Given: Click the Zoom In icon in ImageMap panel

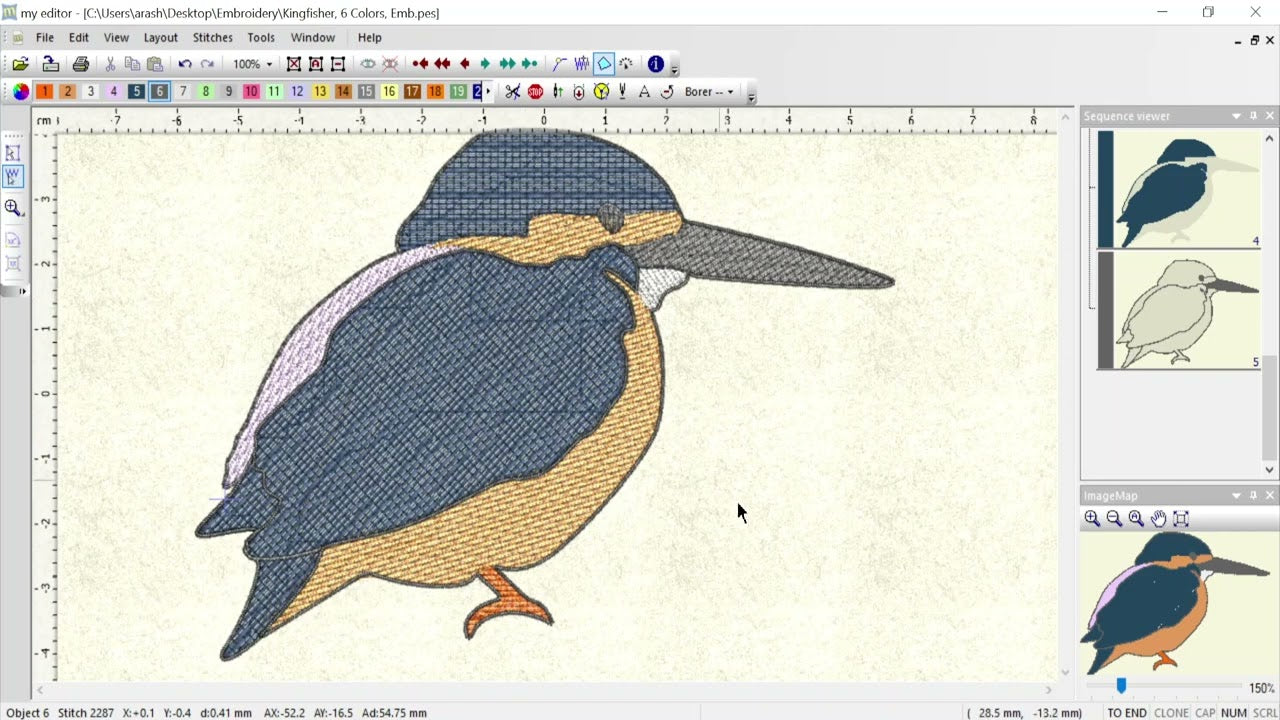Looking at the screenshot, I should pyautogui.click(x=1092, y=518).
